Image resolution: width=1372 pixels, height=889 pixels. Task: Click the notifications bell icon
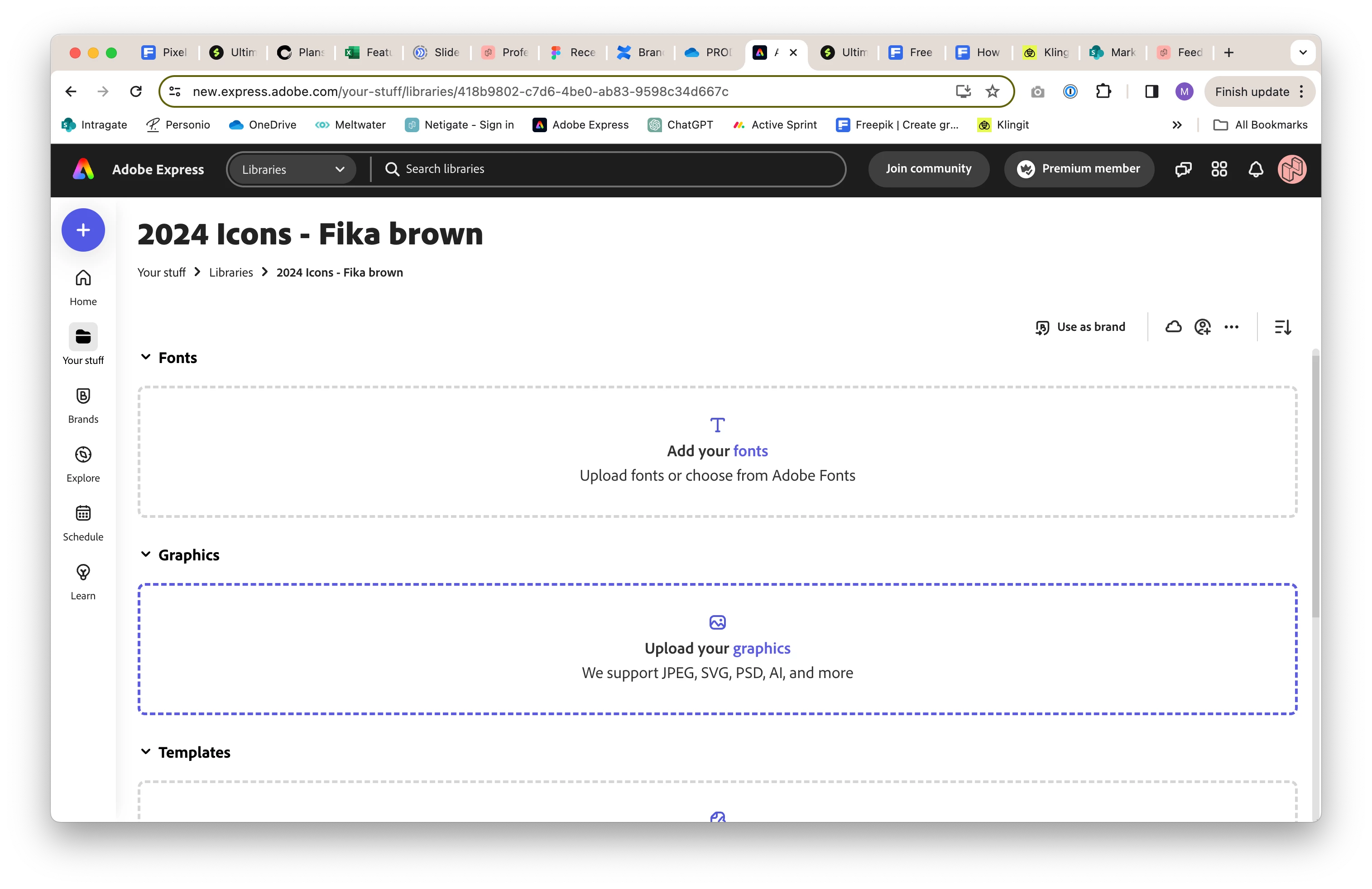coord(1256,169)
